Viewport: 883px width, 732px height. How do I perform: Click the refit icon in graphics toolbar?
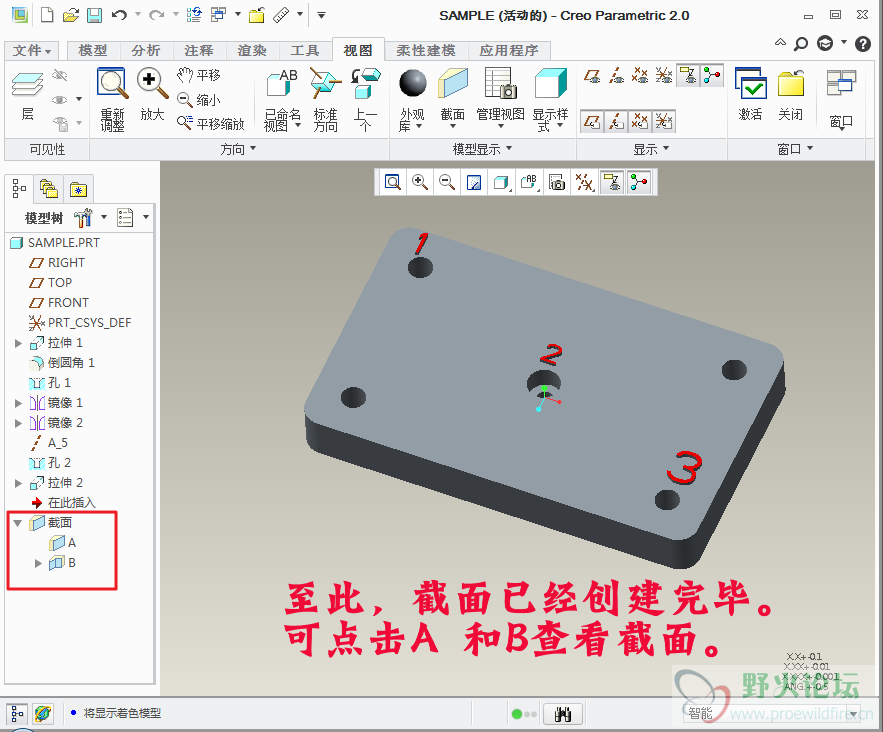tap(393, 182)
